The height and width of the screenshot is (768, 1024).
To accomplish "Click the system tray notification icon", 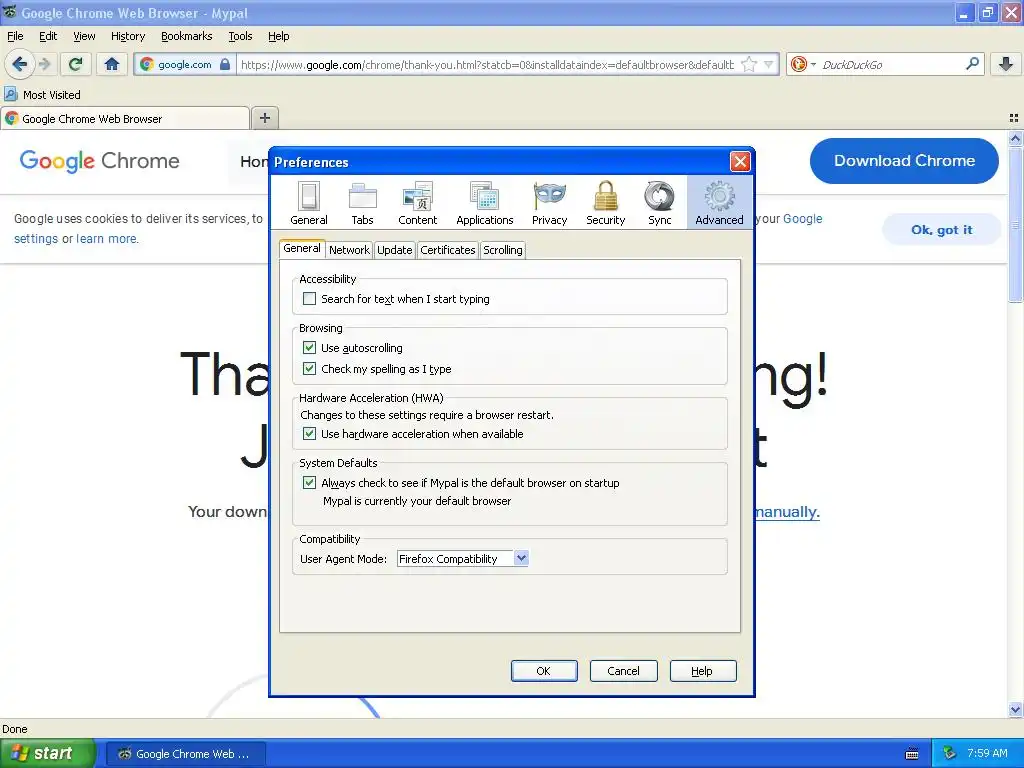I will (x=950, y=754).
